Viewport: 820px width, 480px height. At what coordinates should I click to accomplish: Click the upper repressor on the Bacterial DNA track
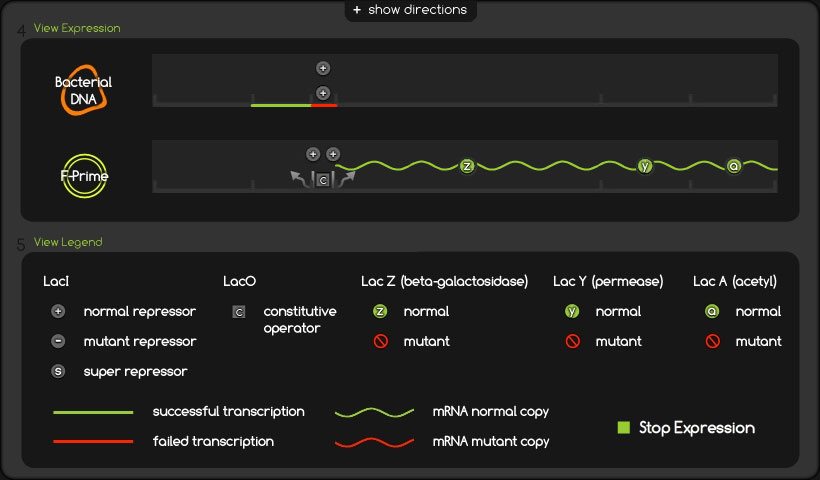point(322,68)
